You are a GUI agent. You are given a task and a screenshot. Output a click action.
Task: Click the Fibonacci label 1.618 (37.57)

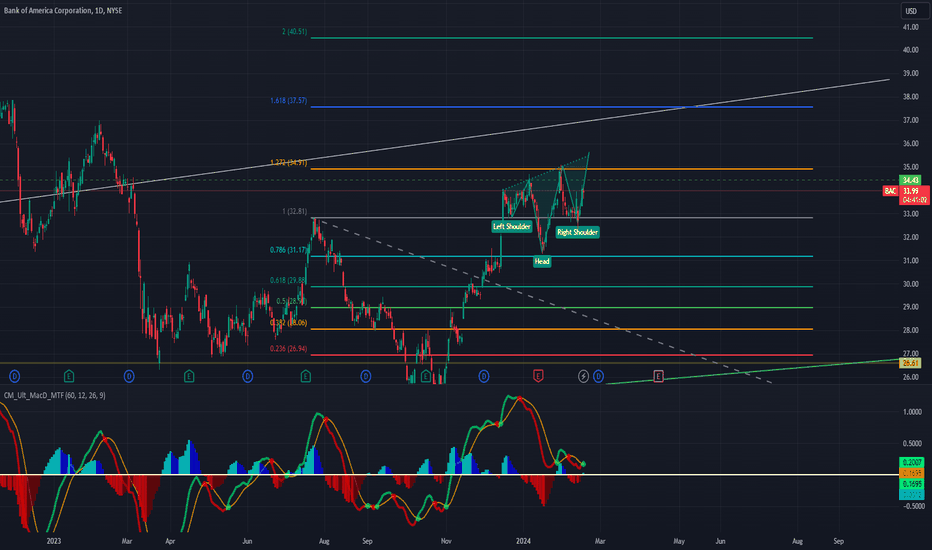point(288,100)
